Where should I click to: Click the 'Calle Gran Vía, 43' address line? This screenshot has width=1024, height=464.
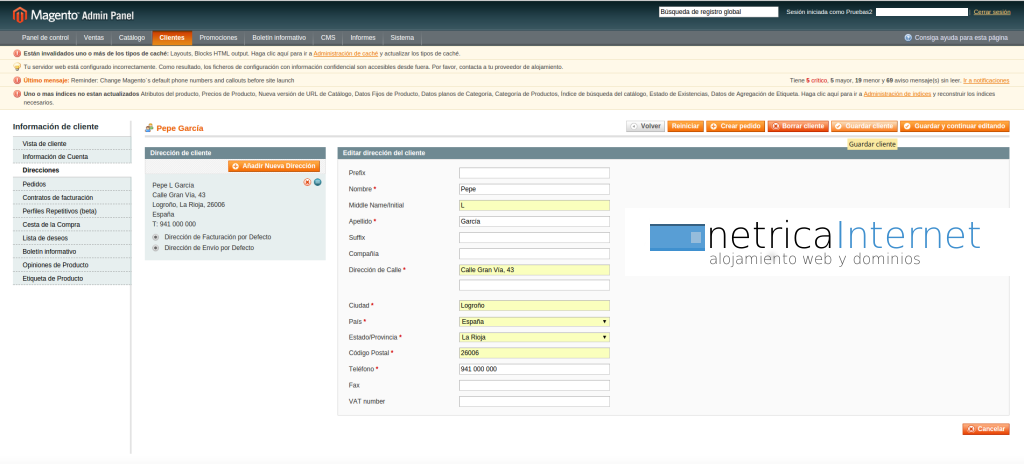coord(179,195)
